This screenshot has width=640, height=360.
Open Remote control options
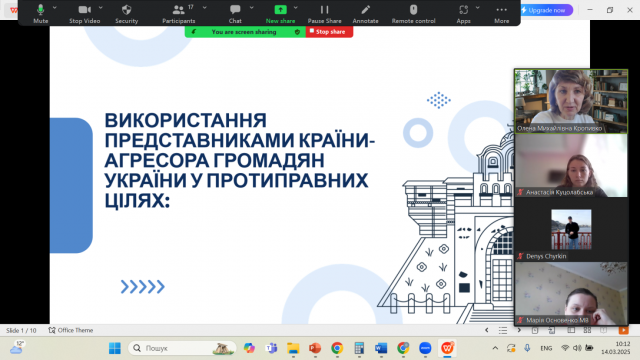coord(413,13)
